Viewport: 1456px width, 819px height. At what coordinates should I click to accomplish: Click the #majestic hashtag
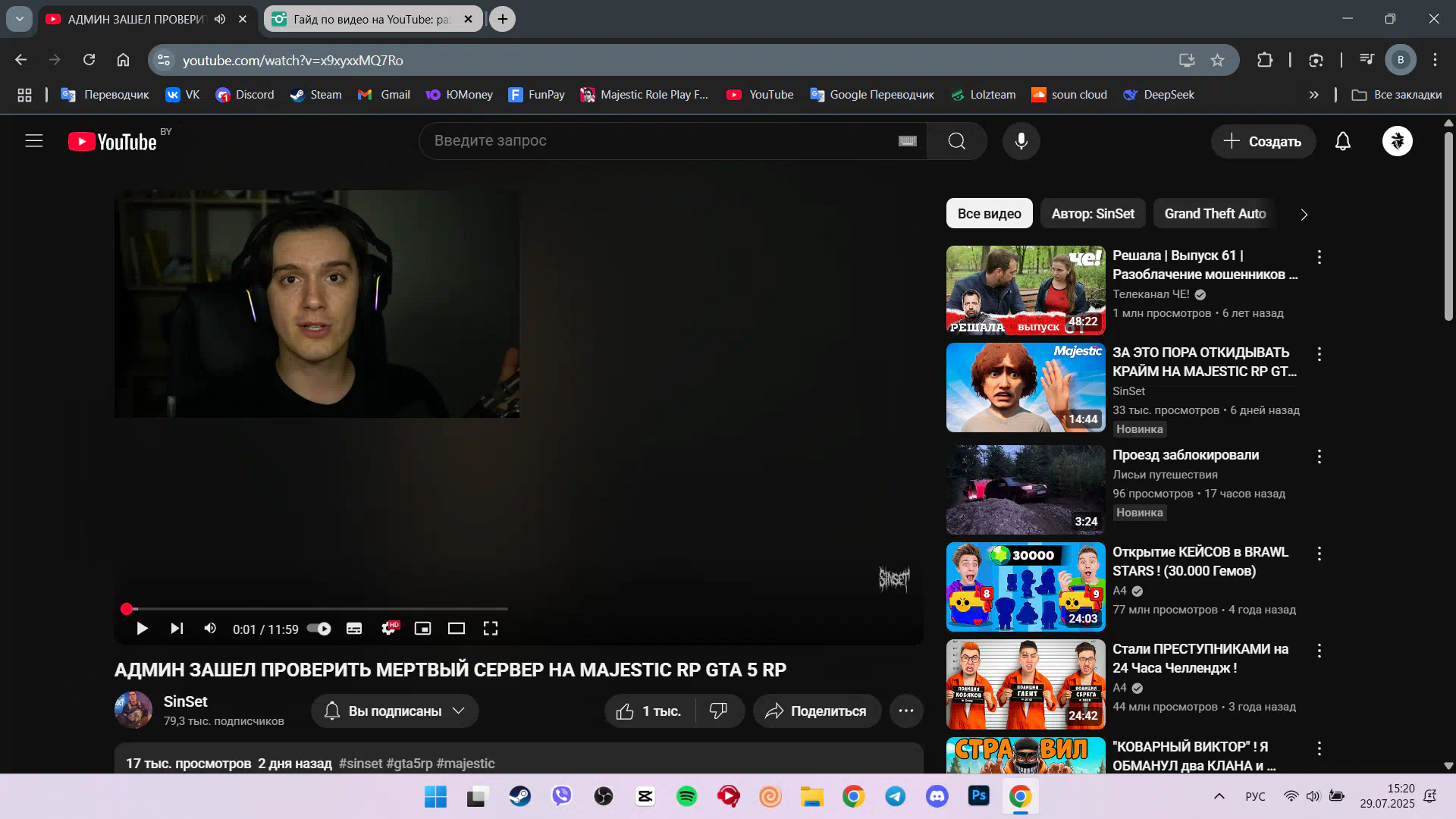tap(466, 764)
